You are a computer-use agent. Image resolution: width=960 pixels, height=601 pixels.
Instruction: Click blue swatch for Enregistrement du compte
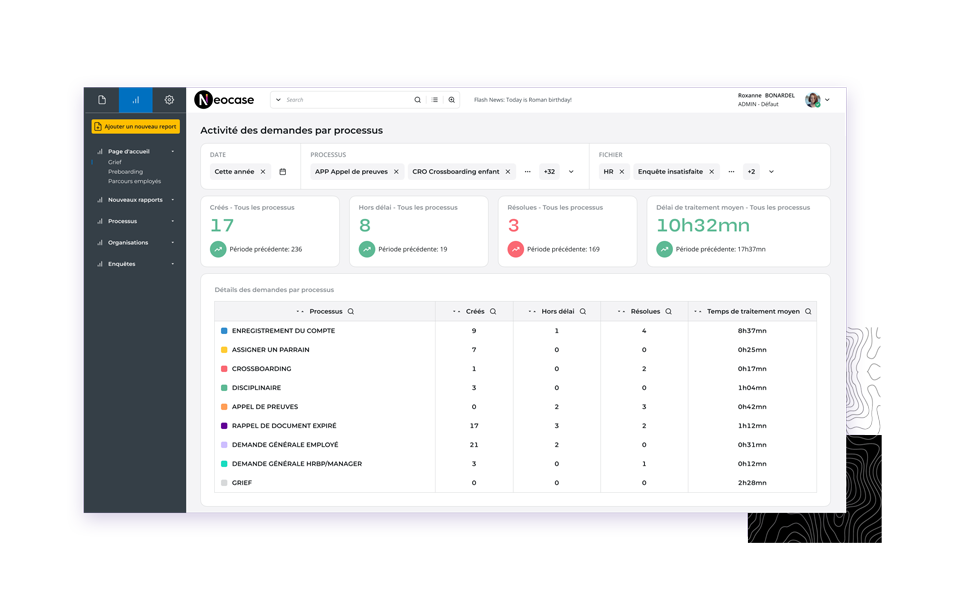point(224,330)
